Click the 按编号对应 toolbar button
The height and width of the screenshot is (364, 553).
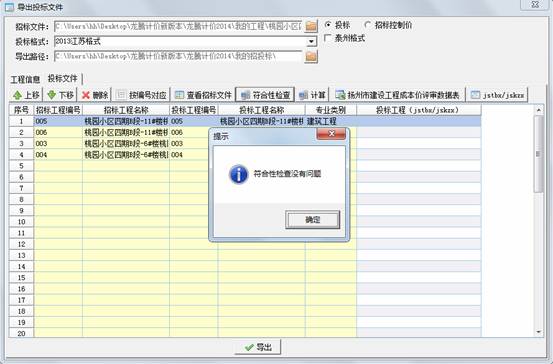tap(142, 95)
